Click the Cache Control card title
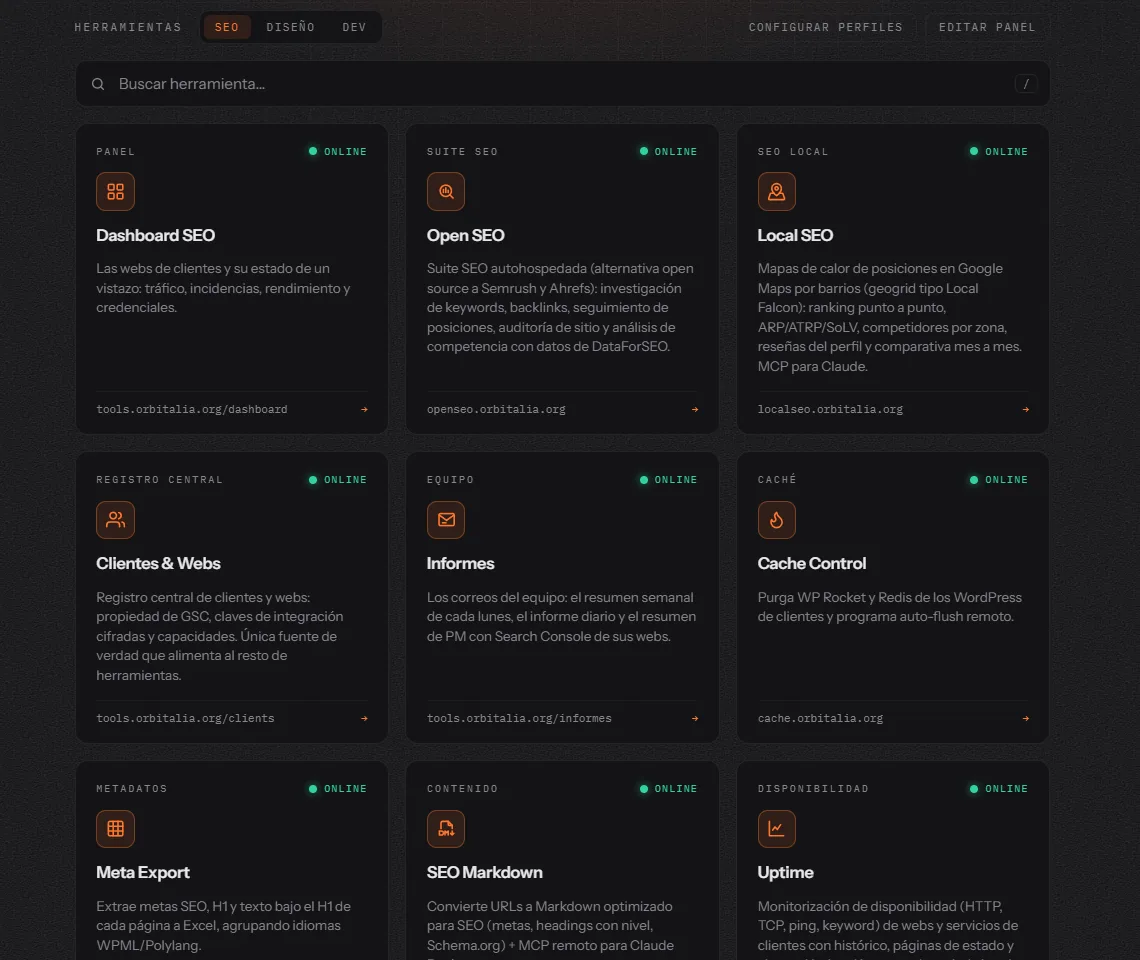Image resolution: width=1140 pixels, height=960 pixels. pyautogui.click(x=812, y=564)
